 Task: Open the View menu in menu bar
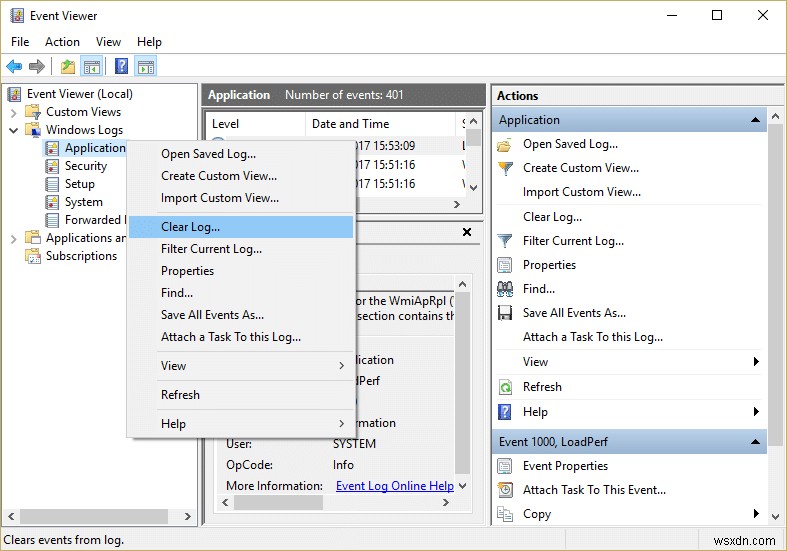pyautogui.click(x=108, y=42)
